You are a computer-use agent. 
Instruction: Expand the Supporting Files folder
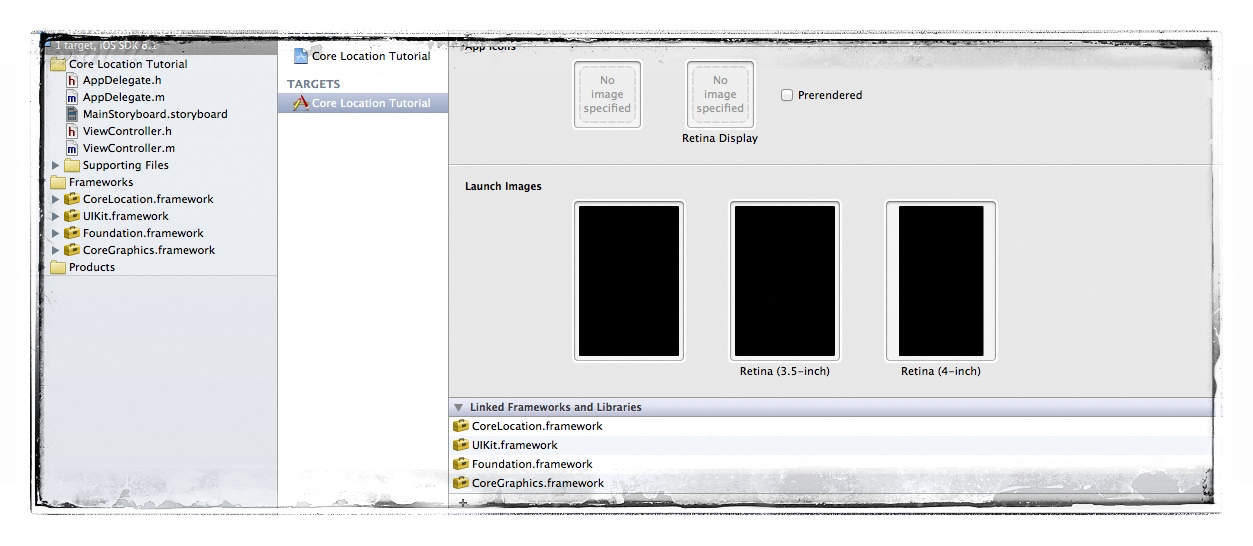pyautogui.click(x=56, y=165)
